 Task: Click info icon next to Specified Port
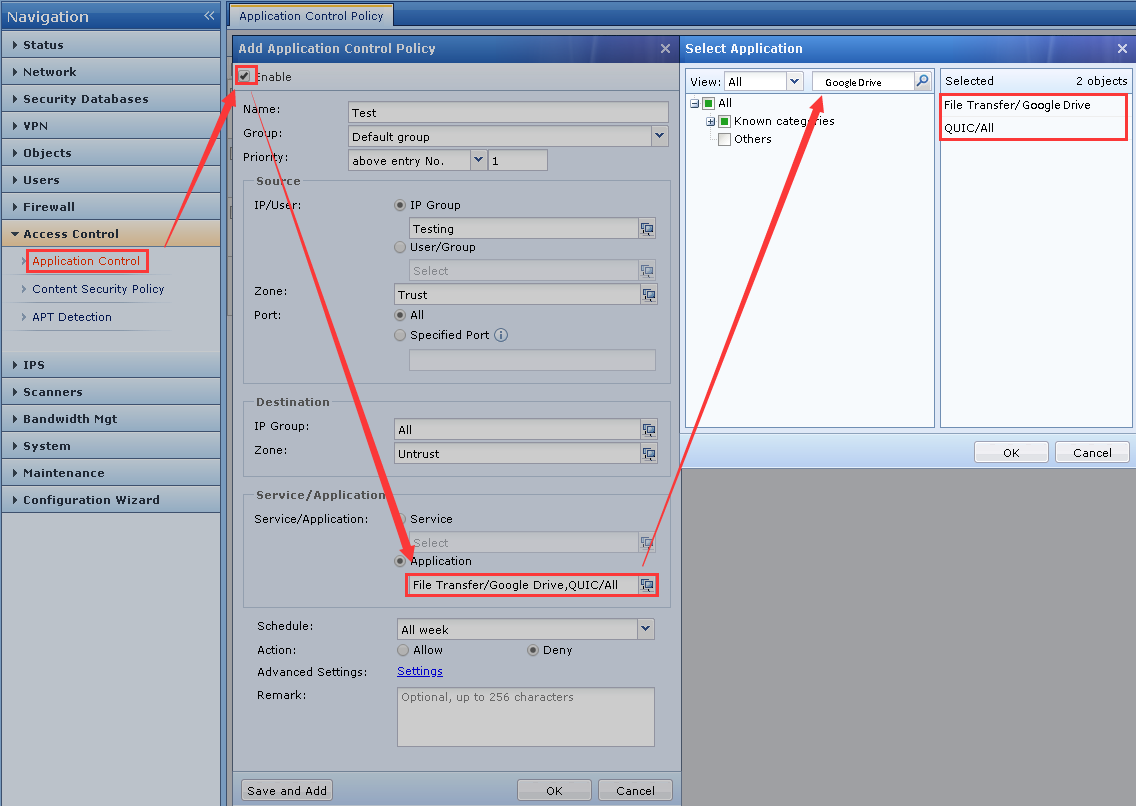click(x=501, y=335)
